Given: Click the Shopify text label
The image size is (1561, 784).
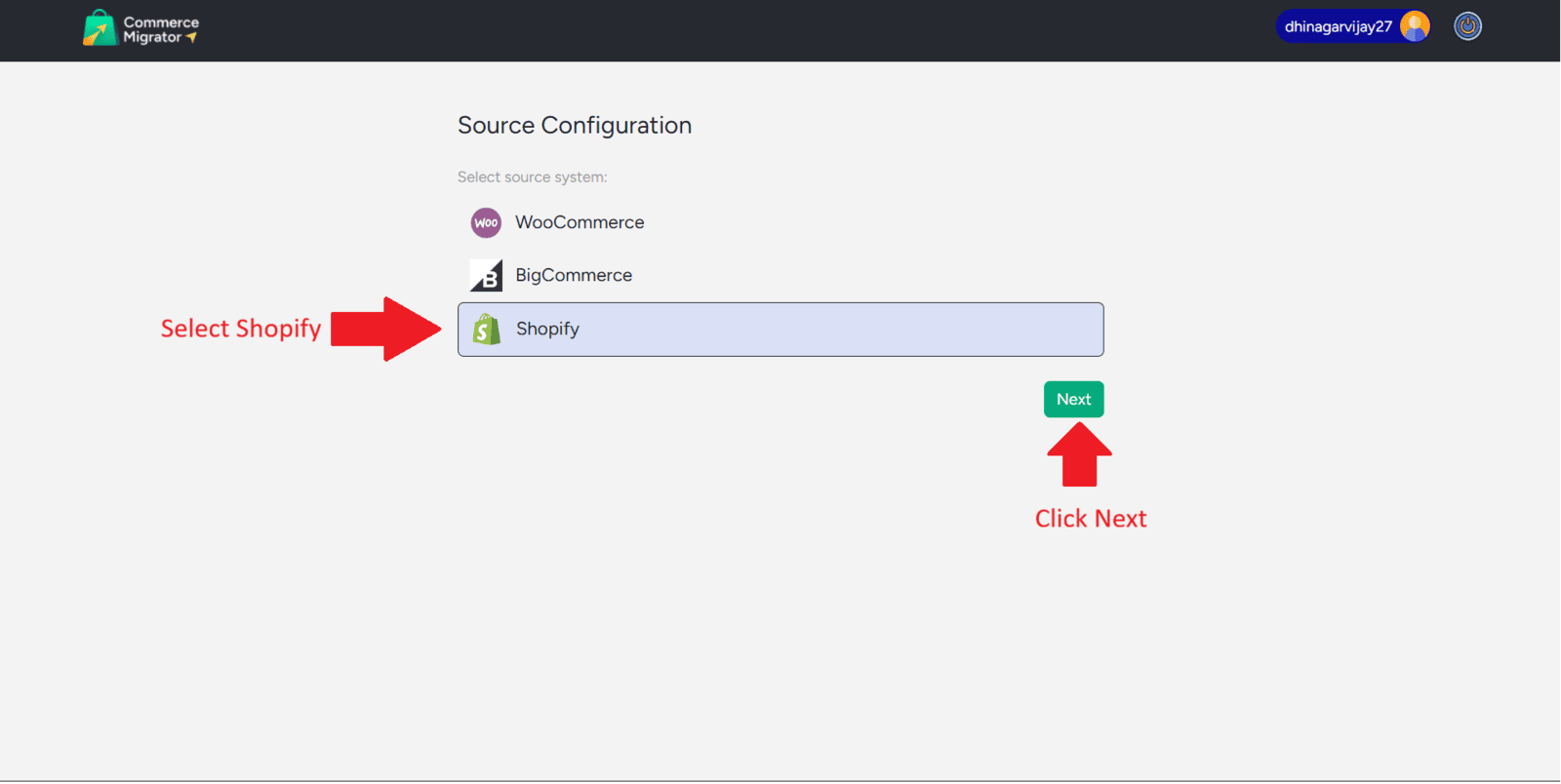Looking at the screenshot, I should click(547, 330).
